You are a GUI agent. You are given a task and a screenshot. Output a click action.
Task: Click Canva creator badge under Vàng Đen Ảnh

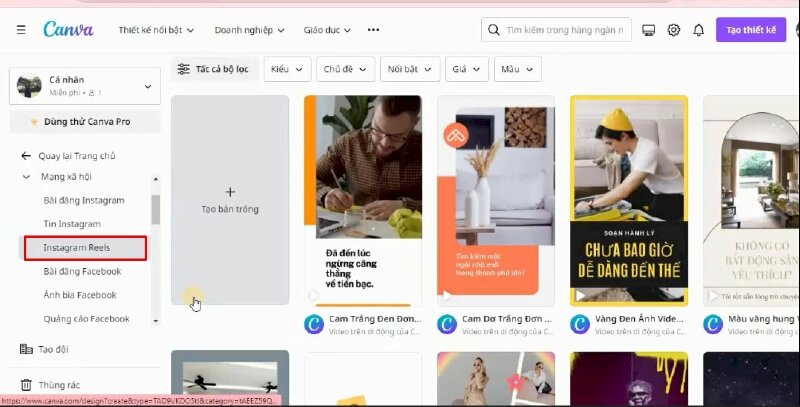point(580,324)
